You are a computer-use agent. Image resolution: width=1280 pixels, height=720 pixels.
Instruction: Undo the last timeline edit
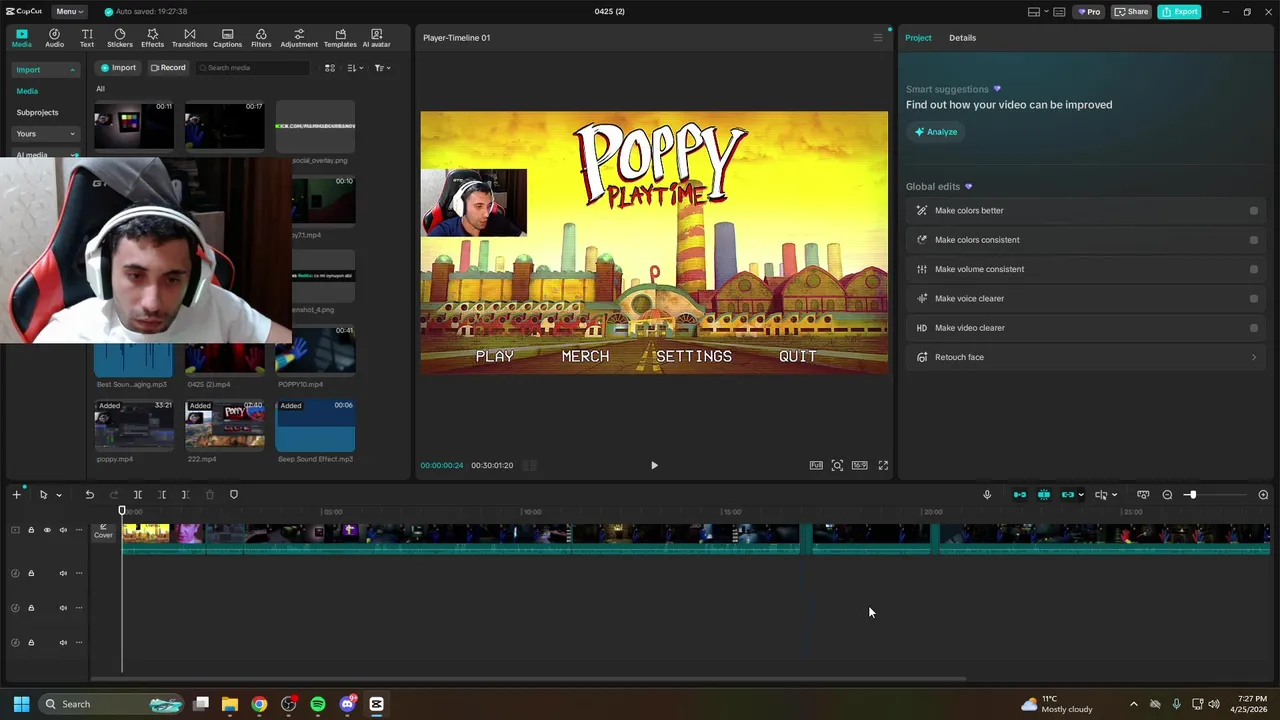[89, 495]
